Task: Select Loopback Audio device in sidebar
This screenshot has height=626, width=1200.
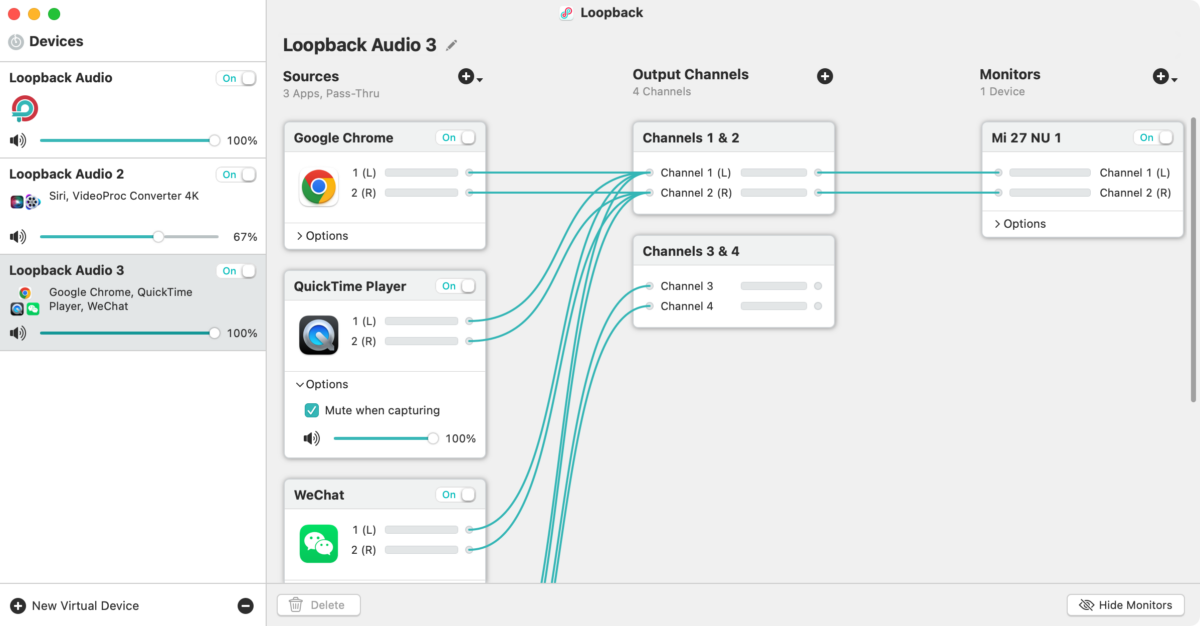Action: pos(133,109)
